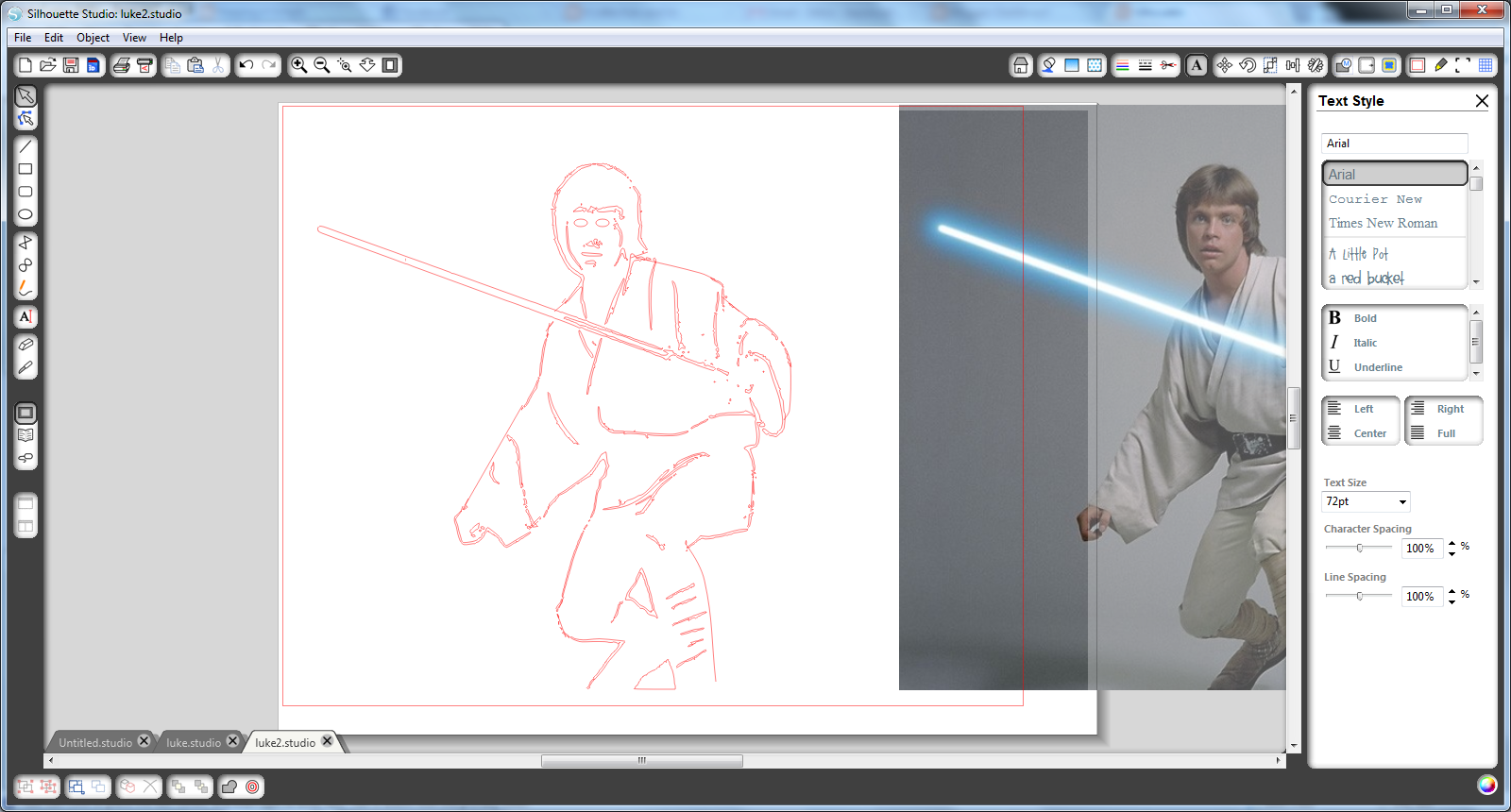The height and width of the screenshot is (812, 1511).
Task: Choose the Select arrow tool
Action: click(x=25, y=95)
